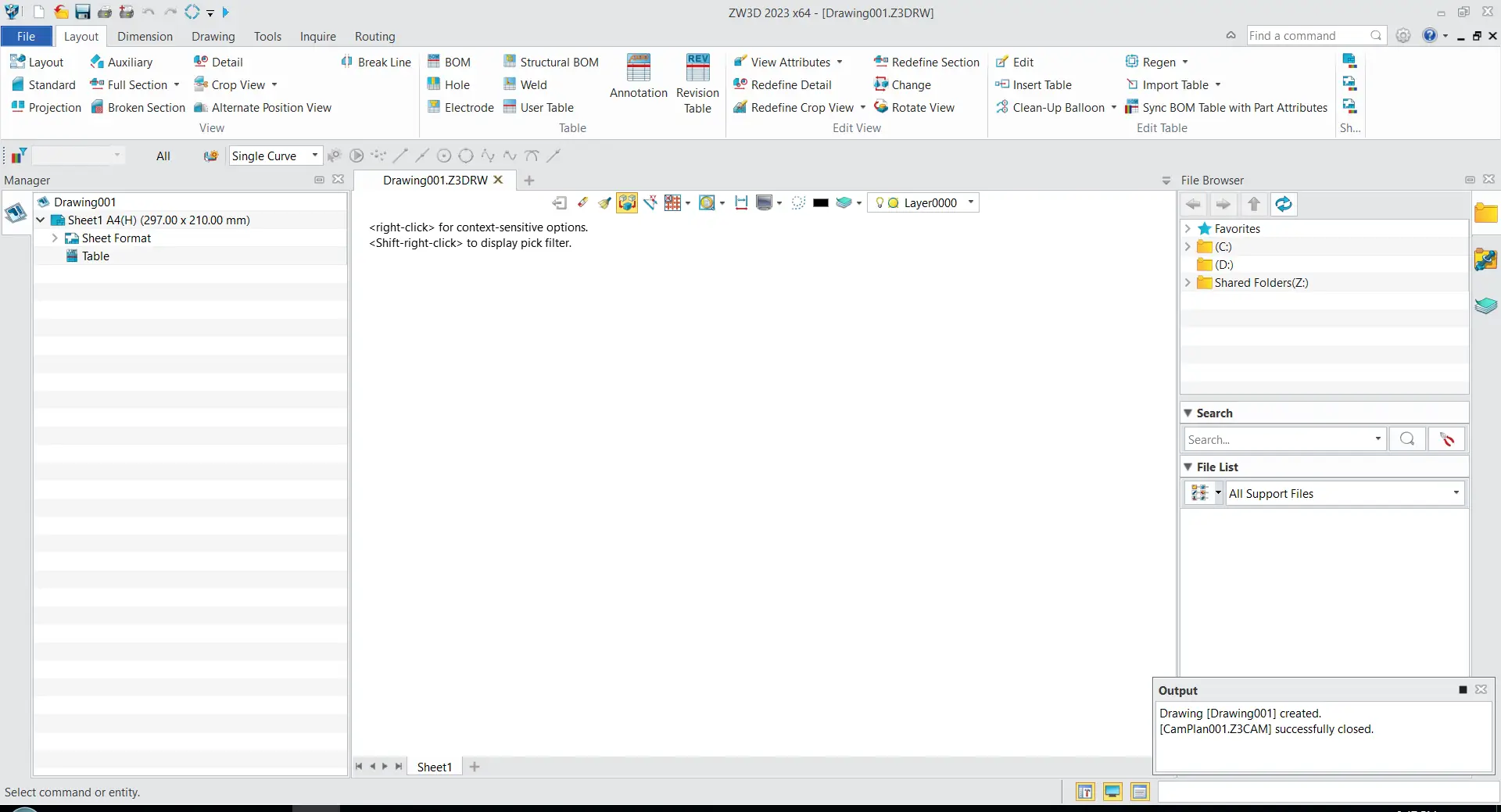Switch to the Routing ribbon tab
Screen dimensions: 1501x812
(x=374, y=36)
